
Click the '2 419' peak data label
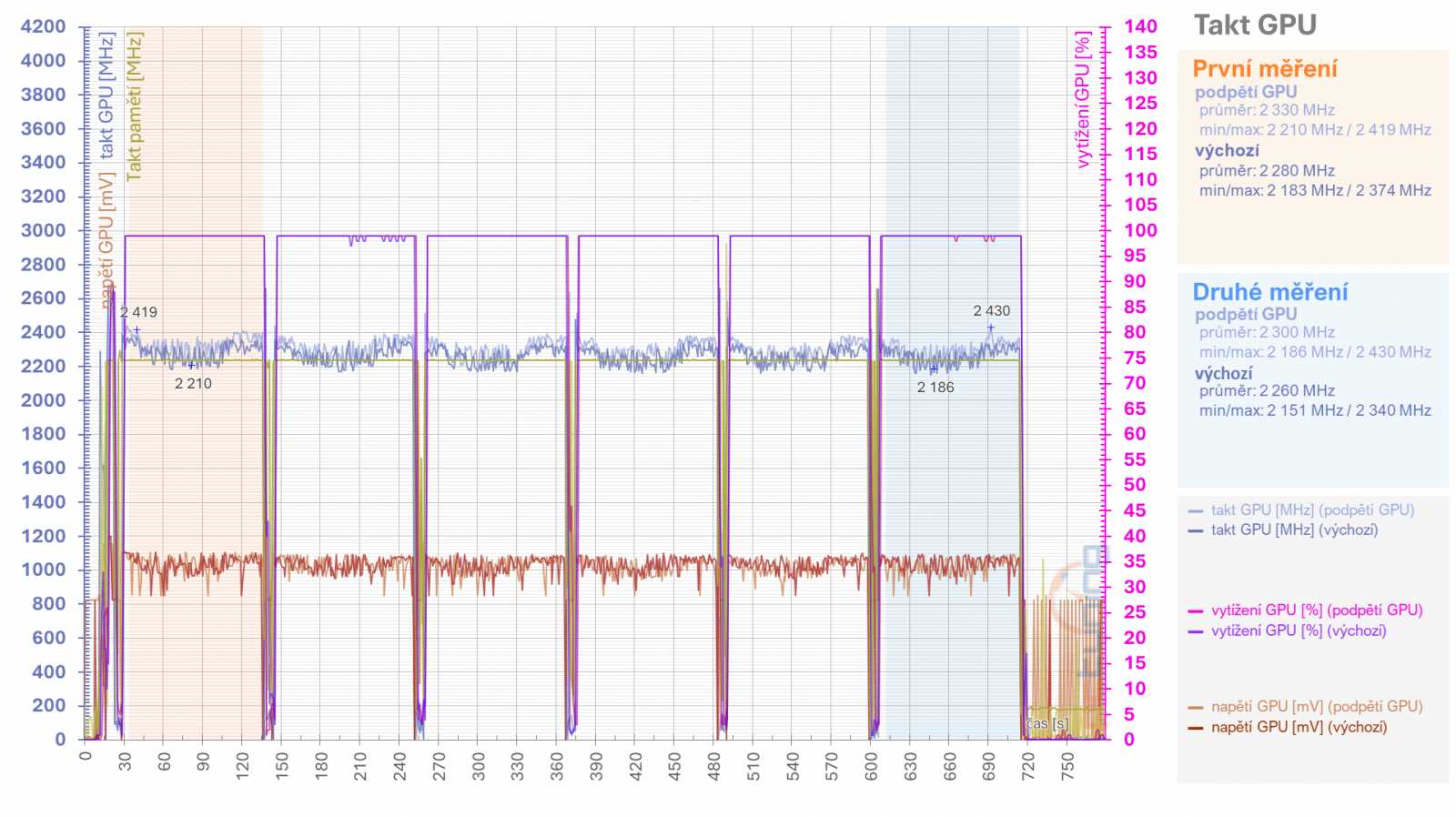click(x=138, y=313)
